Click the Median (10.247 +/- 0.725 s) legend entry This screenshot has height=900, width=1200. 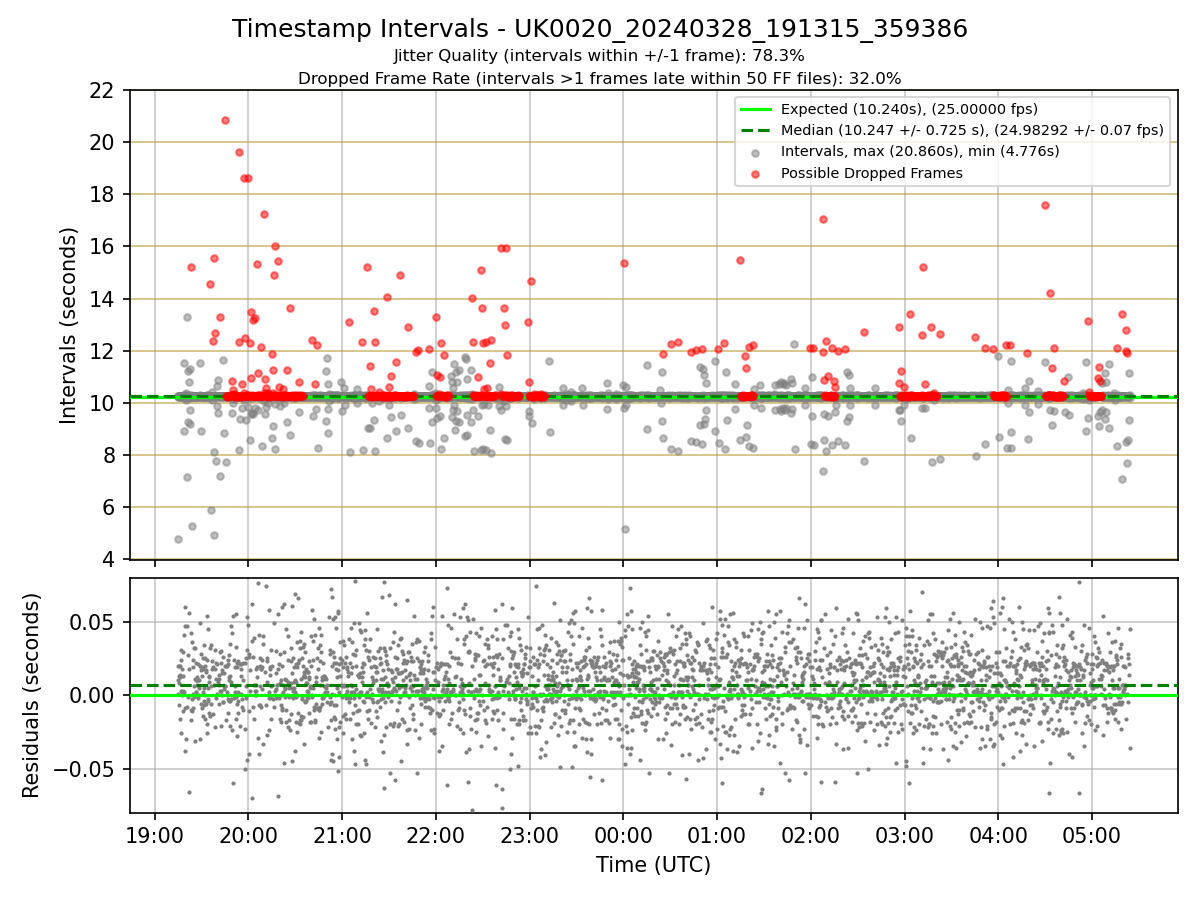pos(972,130)
